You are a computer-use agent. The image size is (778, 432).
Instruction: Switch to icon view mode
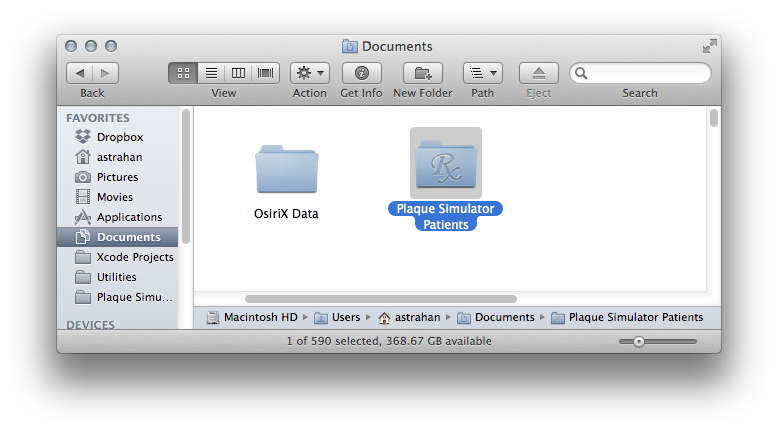(183, 73)
